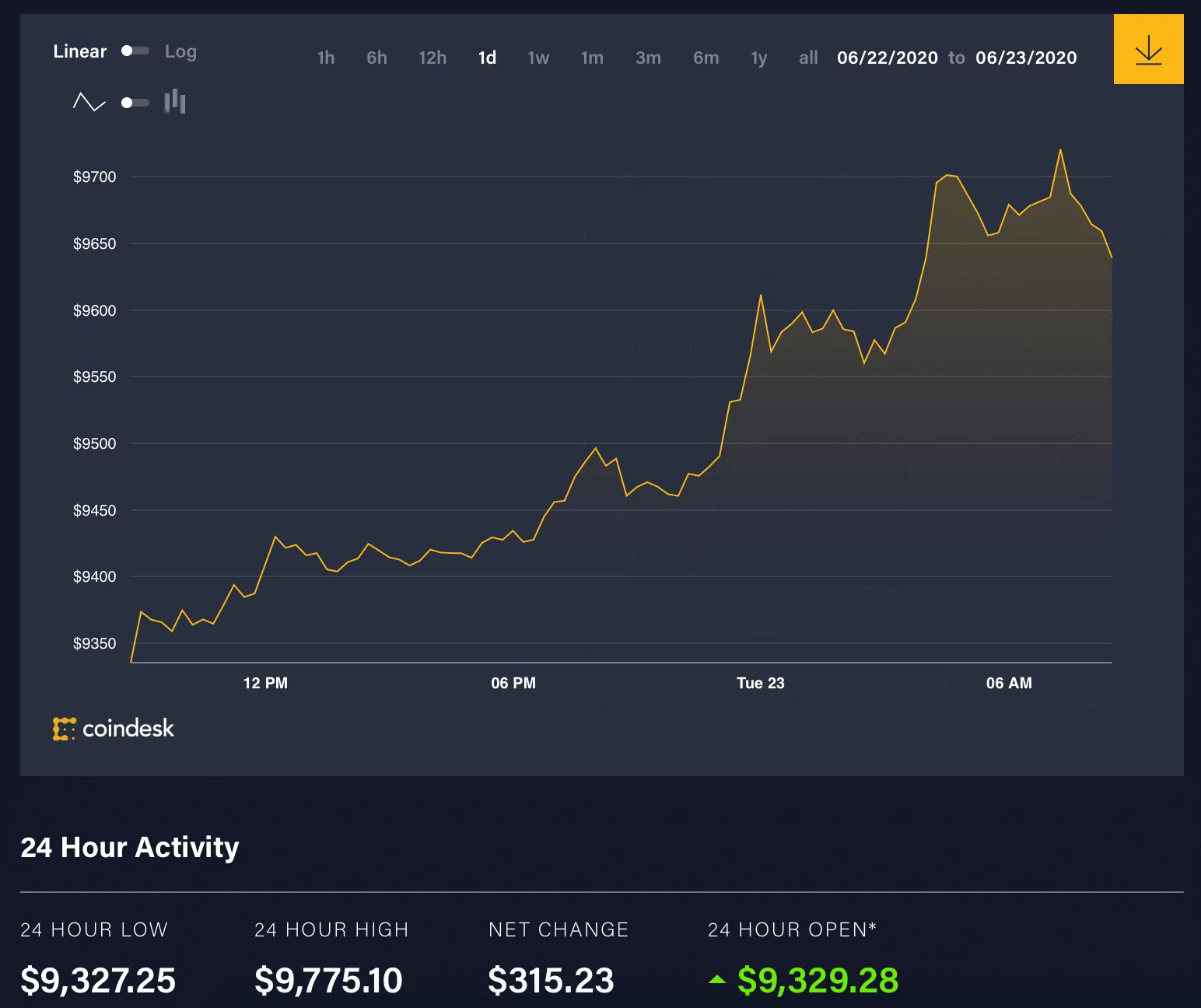Choose Log scale label
Screen dimensions: 1201x1008
click(x=180, y=51)
